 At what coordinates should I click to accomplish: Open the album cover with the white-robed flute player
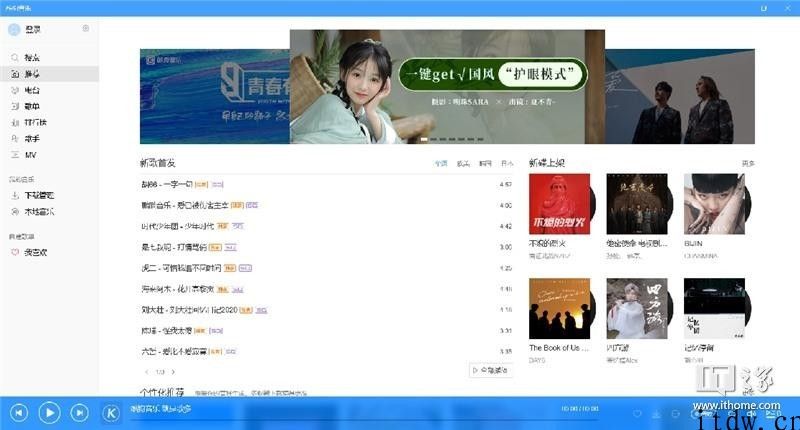pos(637,309)
